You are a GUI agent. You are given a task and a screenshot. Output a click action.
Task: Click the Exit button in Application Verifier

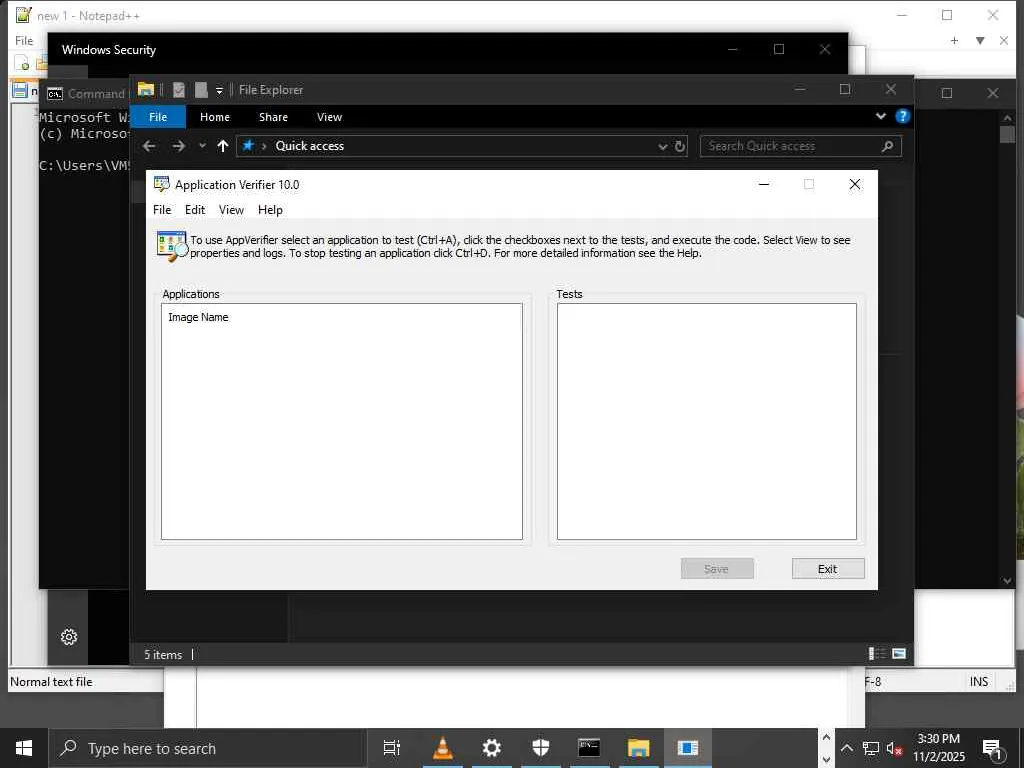[x=828, y=569]
